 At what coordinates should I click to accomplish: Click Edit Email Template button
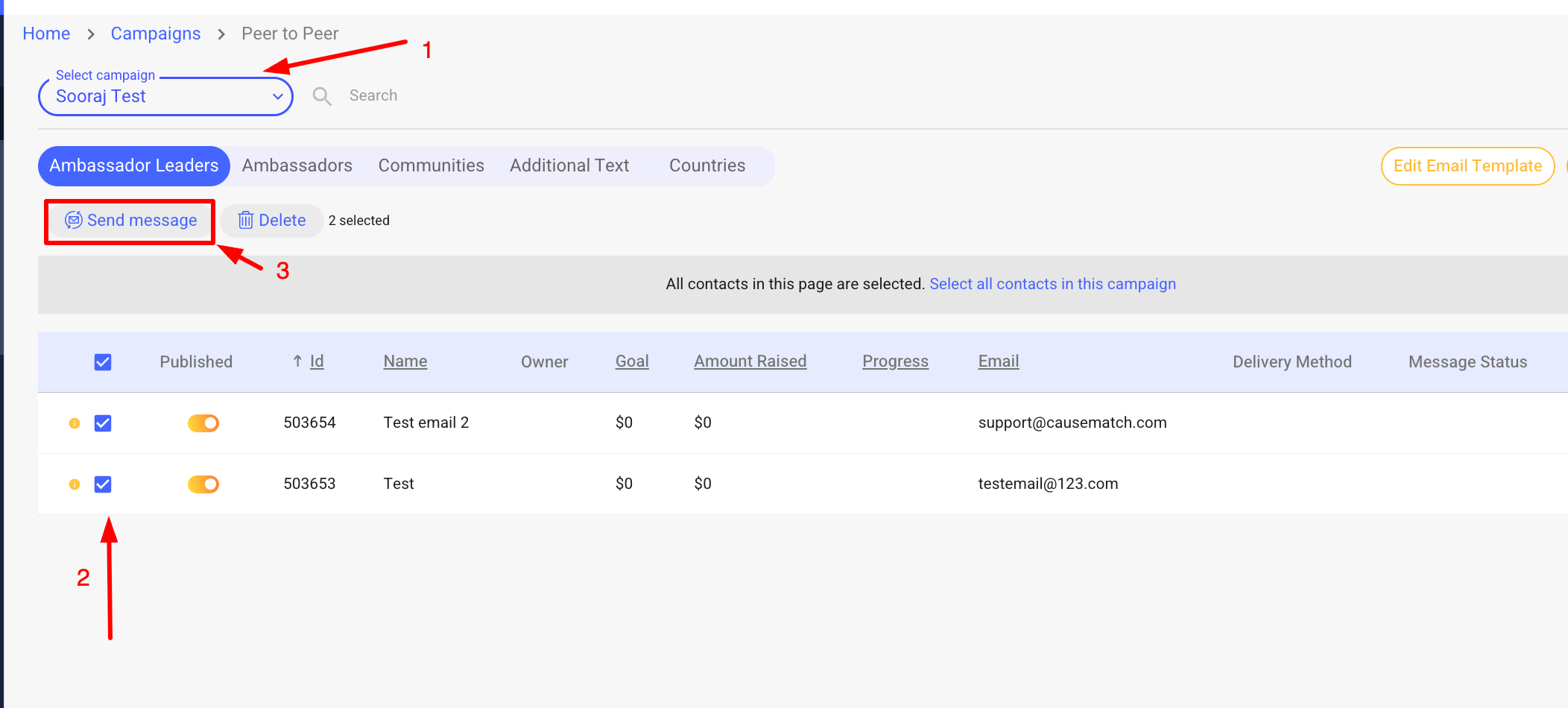(1467, 166)
